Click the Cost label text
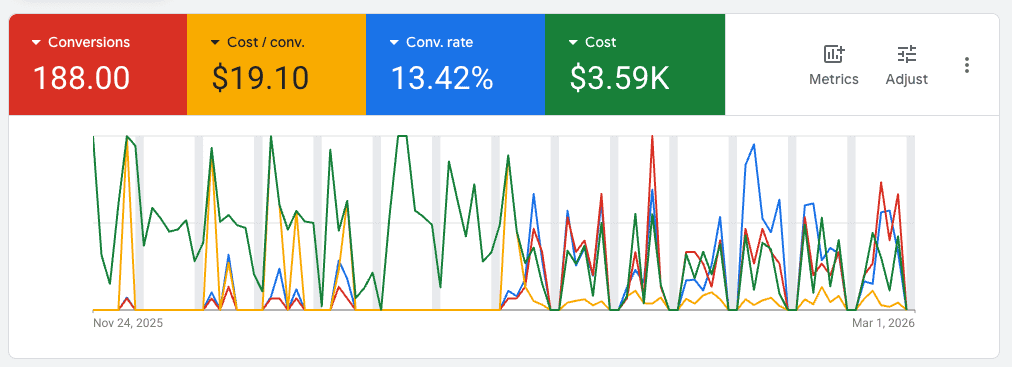 click(600, 43)
